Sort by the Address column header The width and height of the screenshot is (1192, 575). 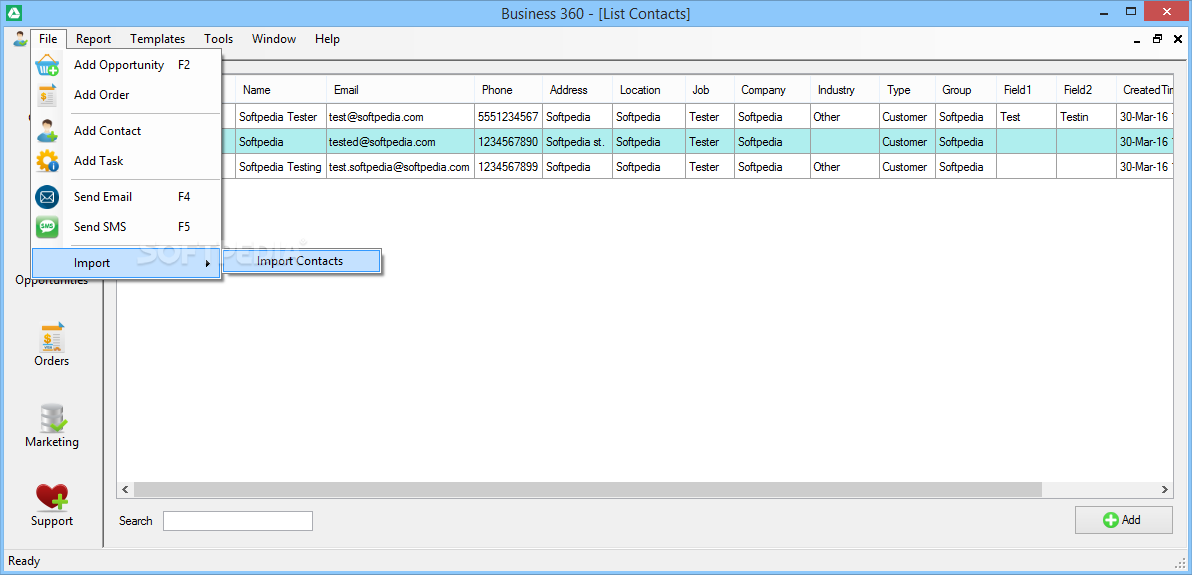tap(577, 90)
